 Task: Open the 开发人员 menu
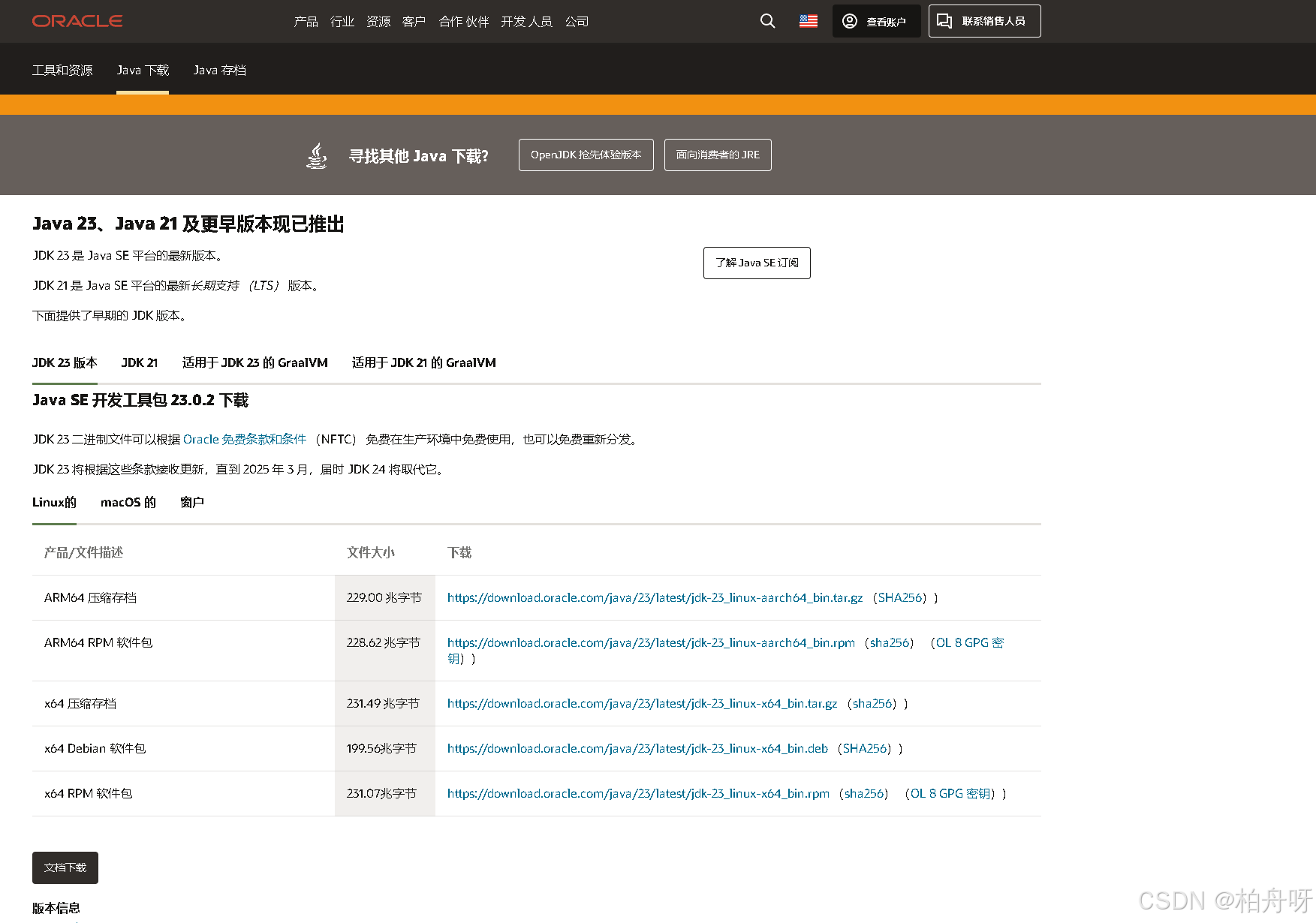pos(526,22)
